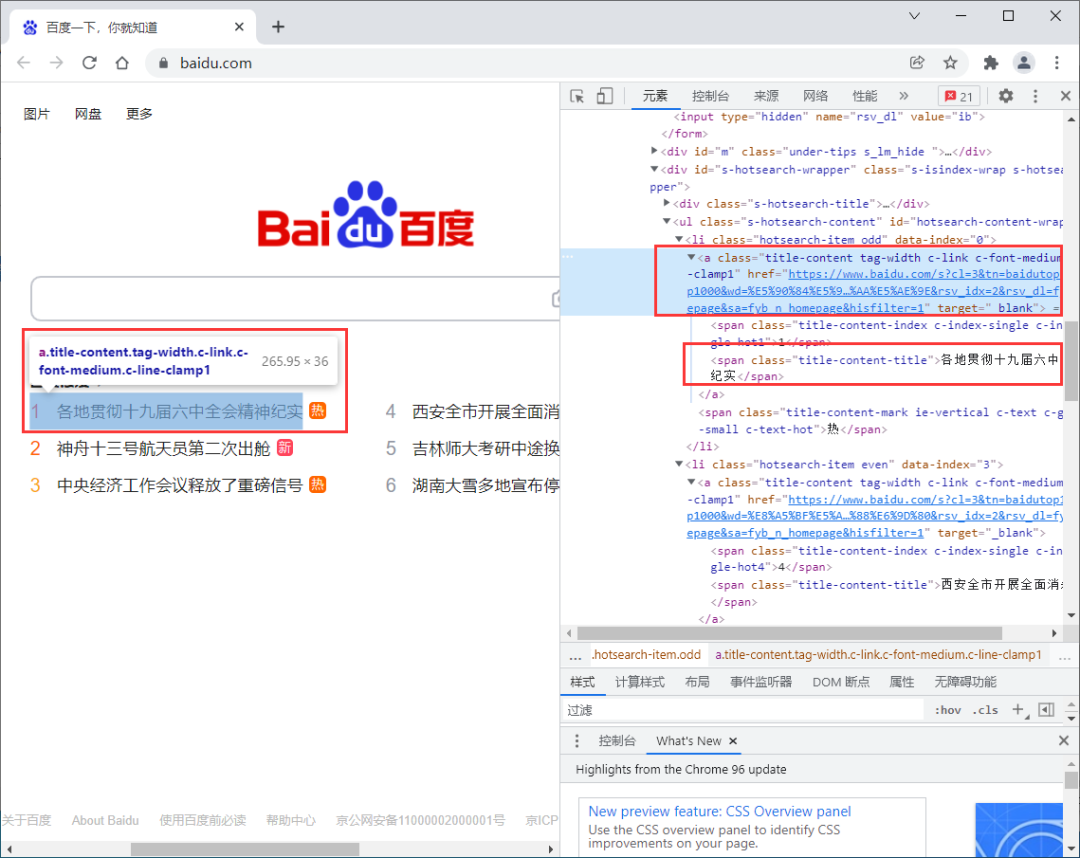Open the DevTools three-dot customize menu
The height and width of the screenshot is (858, 1080).
pos(1035,96)
